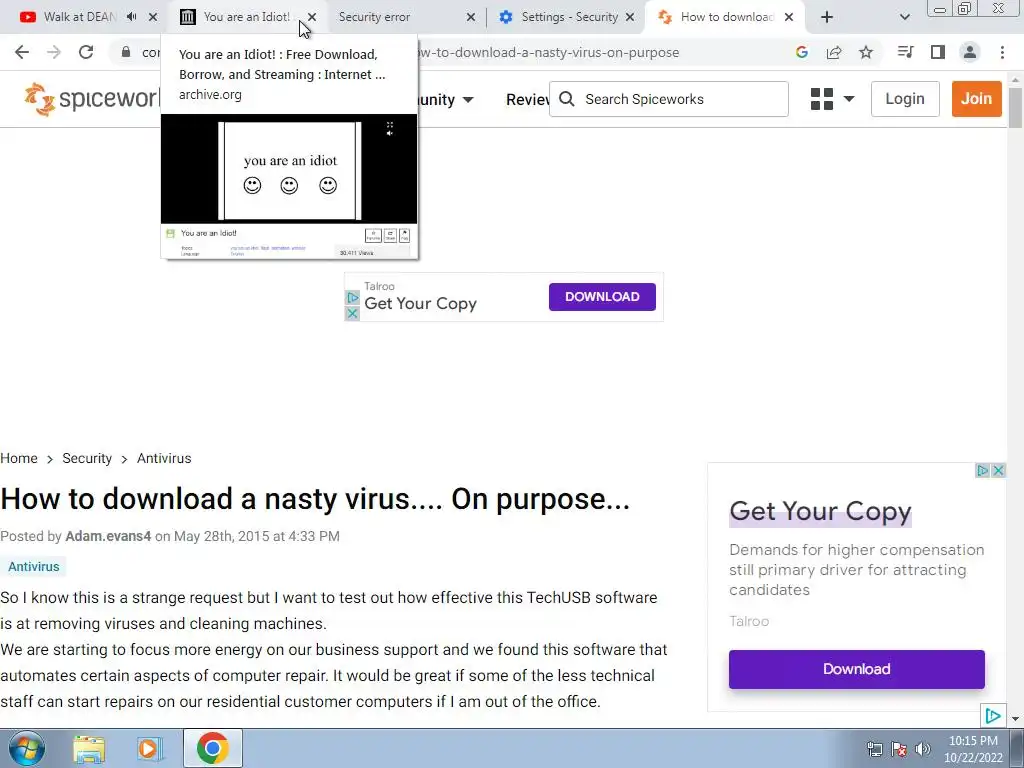
Task: Click the purple Download button in sidebar ad
Action: pos(857,669)
